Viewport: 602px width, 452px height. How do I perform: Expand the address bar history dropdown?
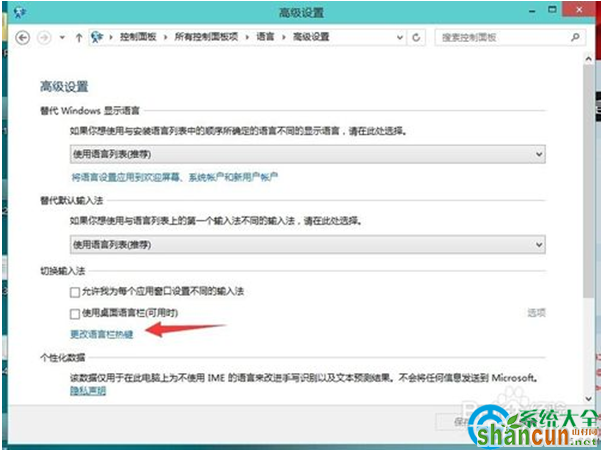400,37
